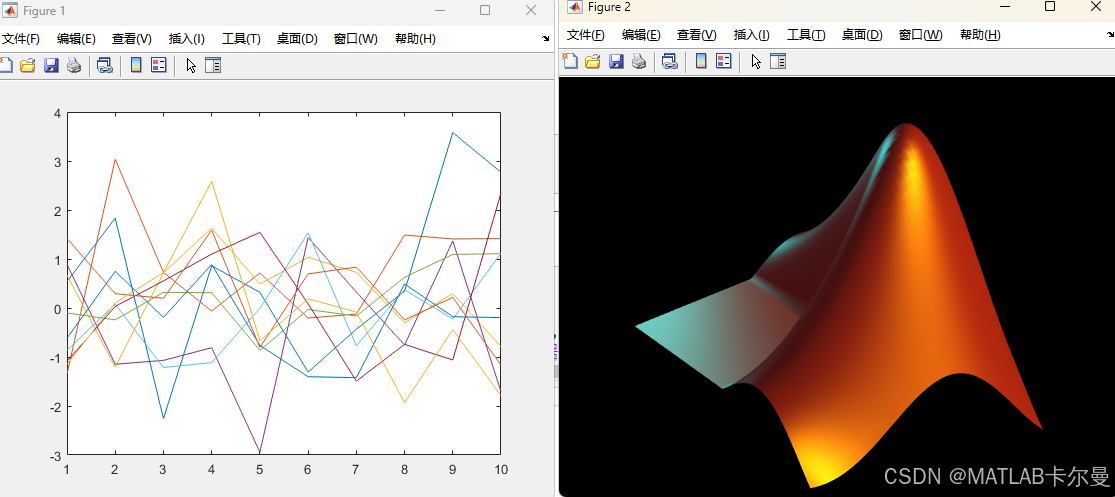Click the Figure 1 title text
This screenshot has height=497, width=1115.
tap(44, 11)
